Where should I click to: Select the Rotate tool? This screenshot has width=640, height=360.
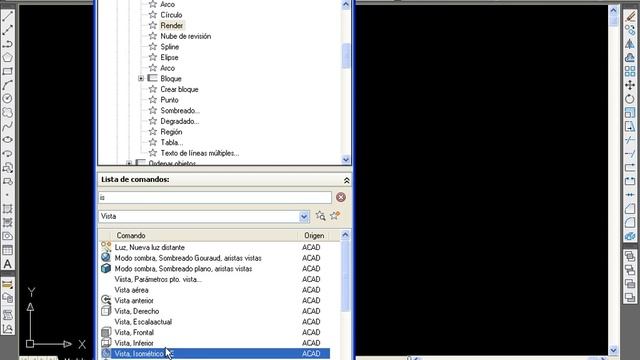pyautogui.click(x=630, y=99)
